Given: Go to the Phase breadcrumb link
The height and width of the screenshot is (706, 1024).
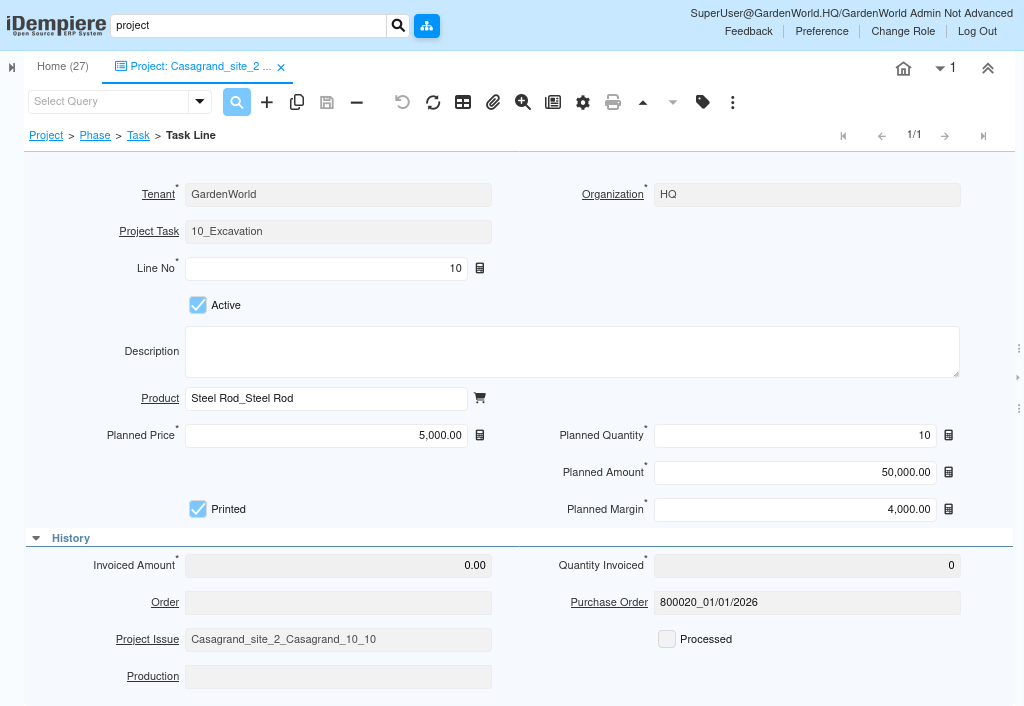Looking at the screenshot, I should tap(95, 135).
